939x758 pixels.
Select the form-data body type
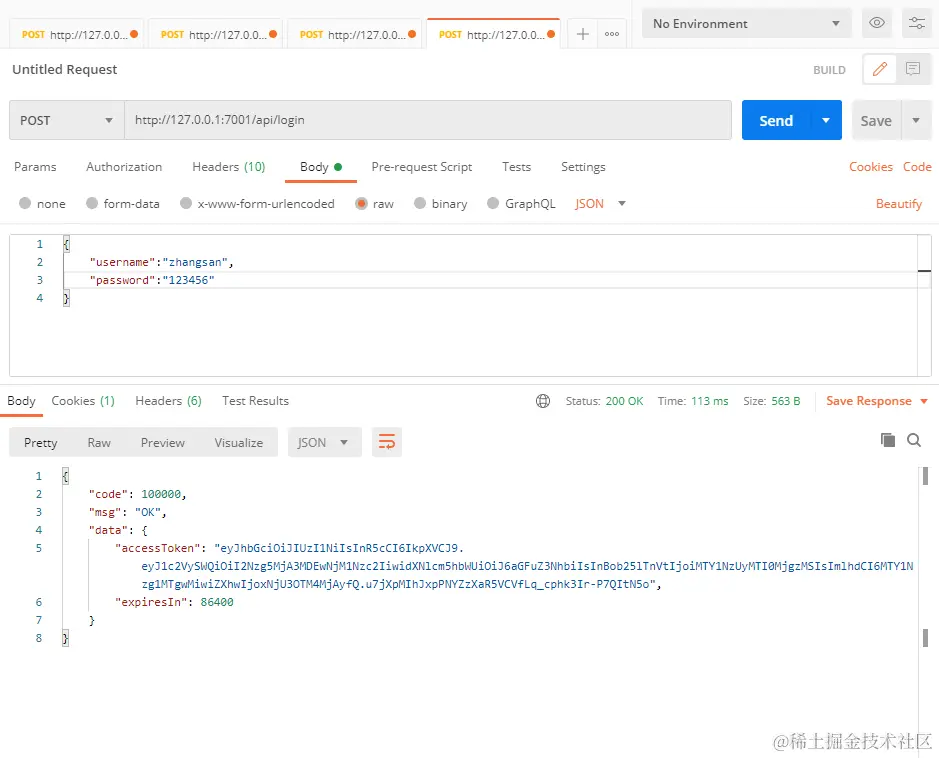pos(123,204)
